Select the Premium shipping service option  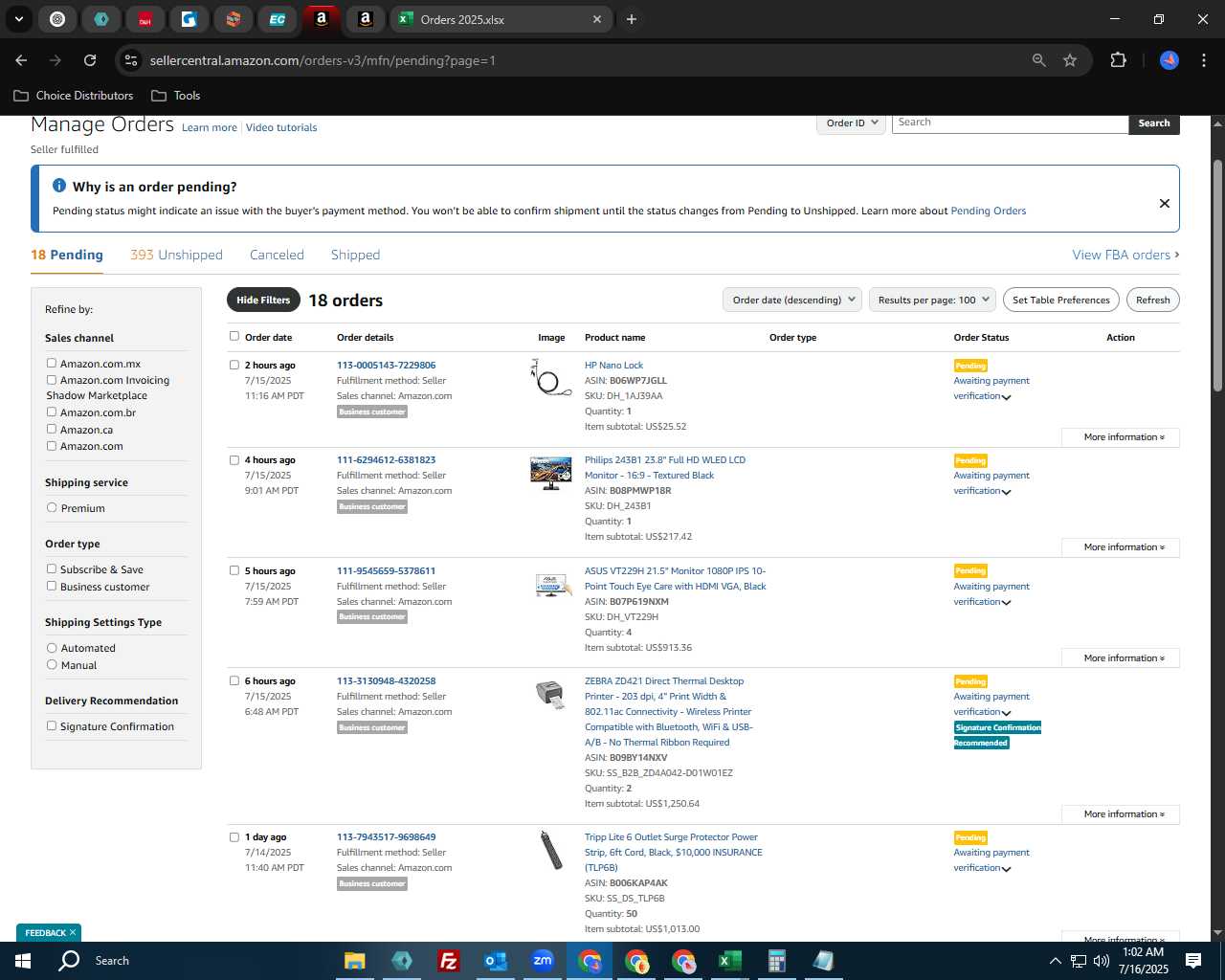pos(52,507)
